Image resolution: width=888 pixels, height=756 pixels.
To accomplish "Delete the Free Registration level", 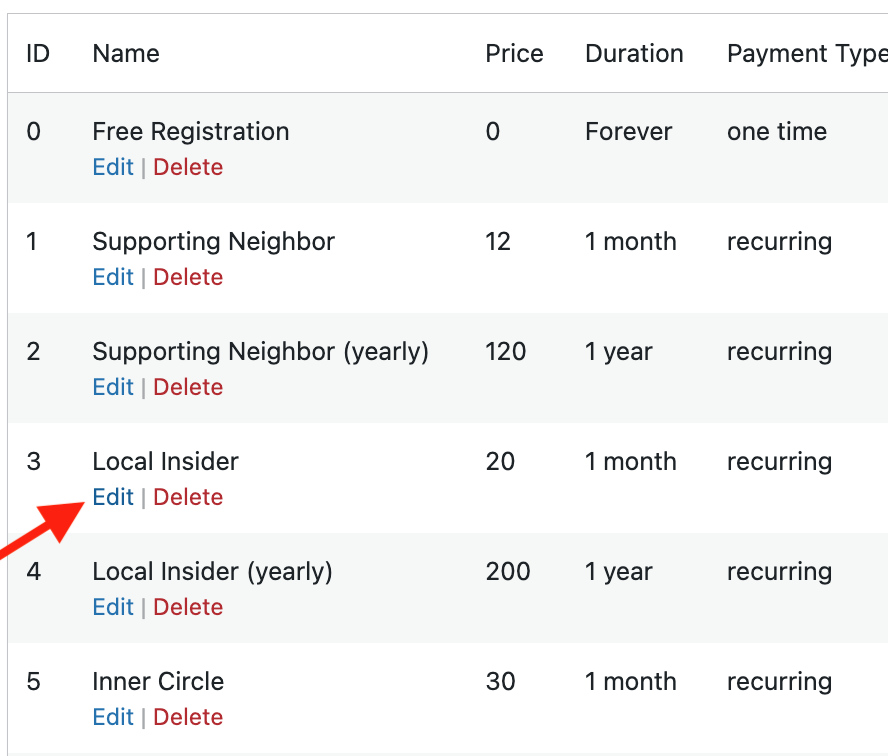I will coord(188,167).
